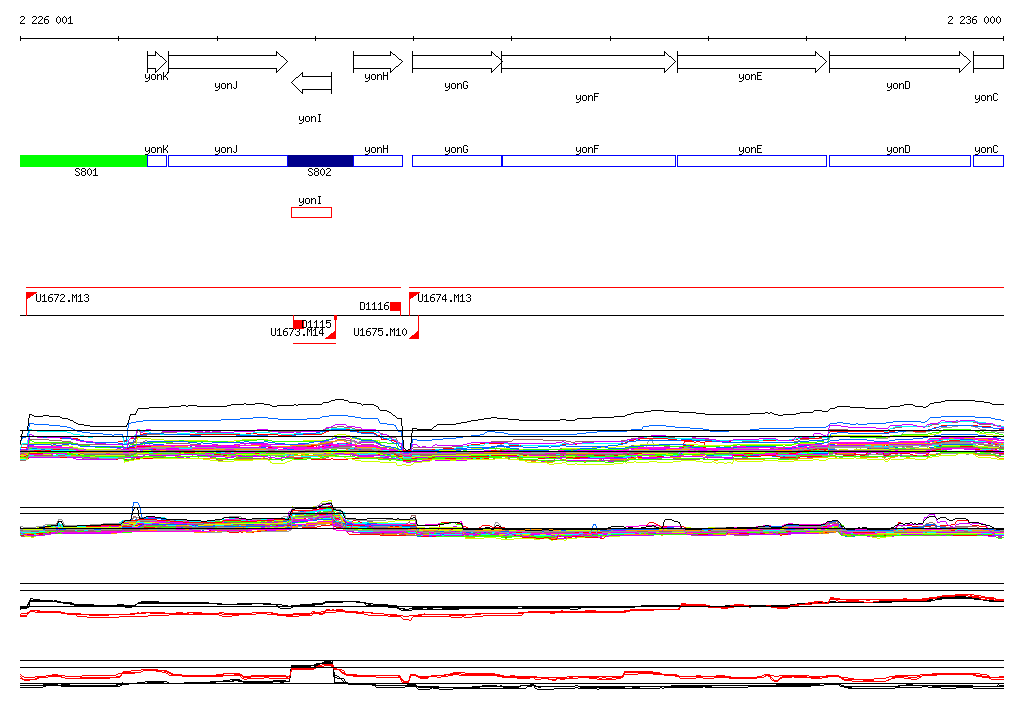The width and height of the screenshot is (1024, 714).
Task: Select the yonH gene arrow
Action: point(378,62)
